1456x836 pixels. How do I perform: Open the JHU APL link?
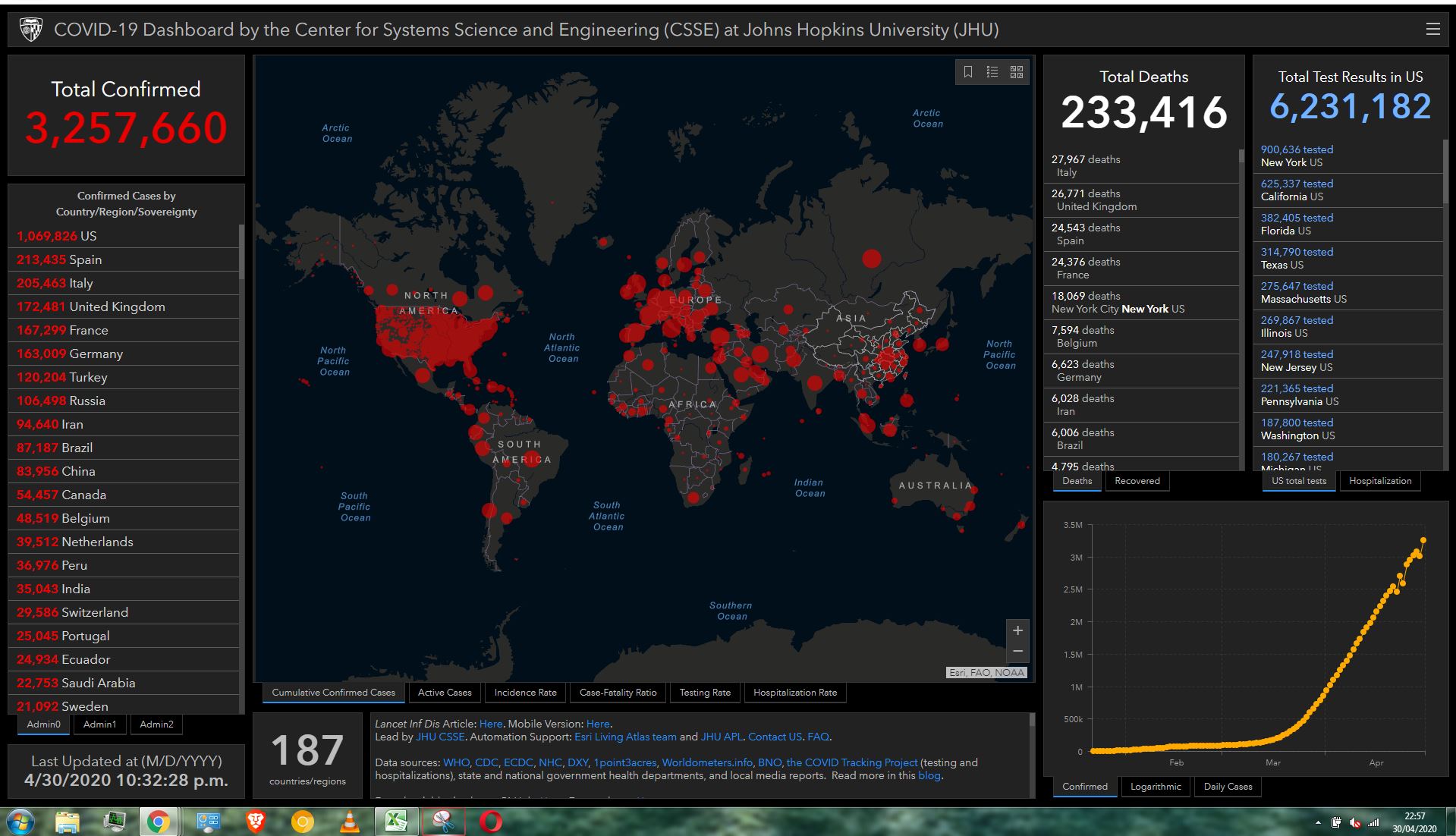tap(722, 737)
